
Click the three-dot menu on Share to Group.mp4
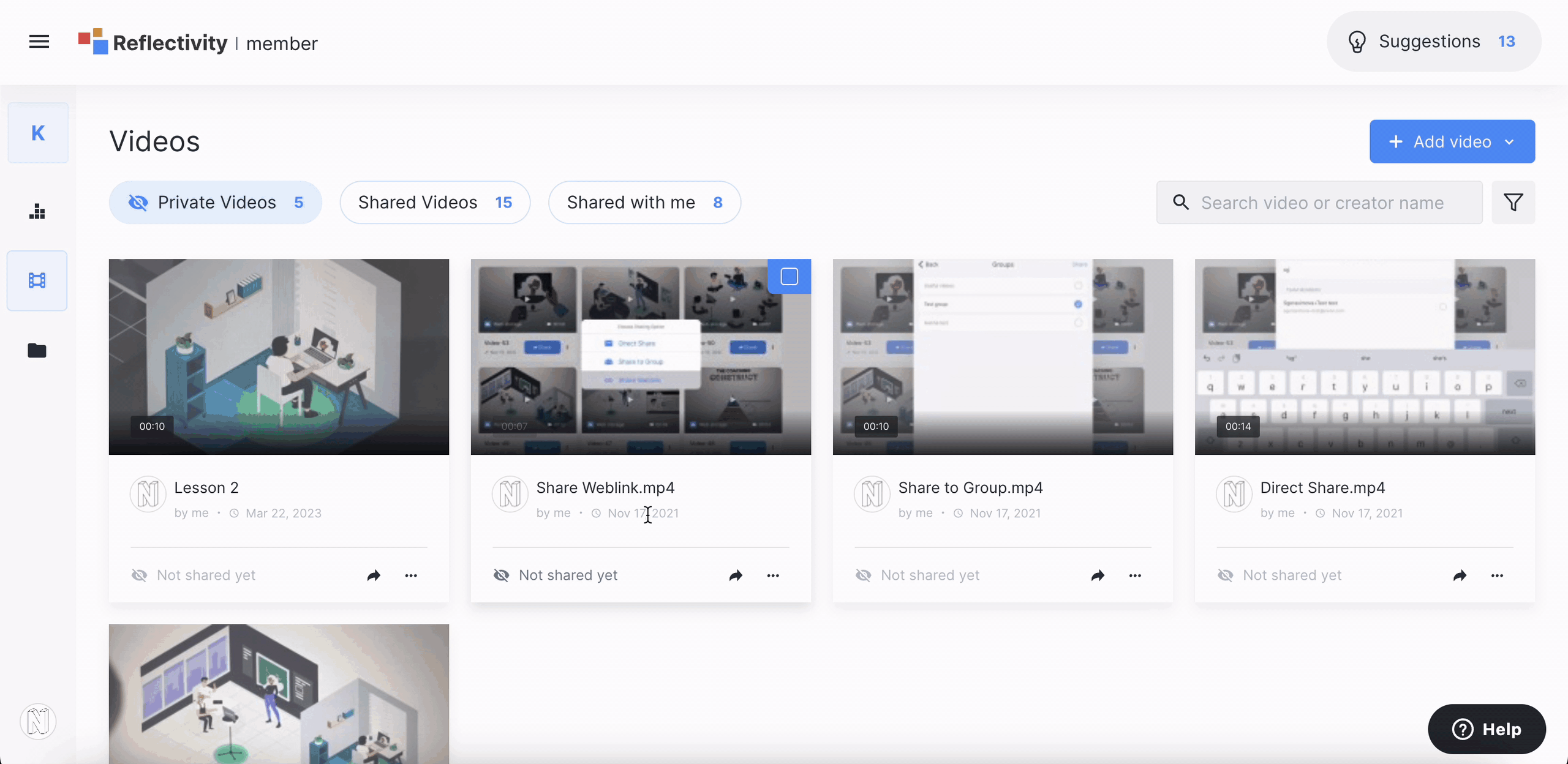click(x=1134, y=575)
